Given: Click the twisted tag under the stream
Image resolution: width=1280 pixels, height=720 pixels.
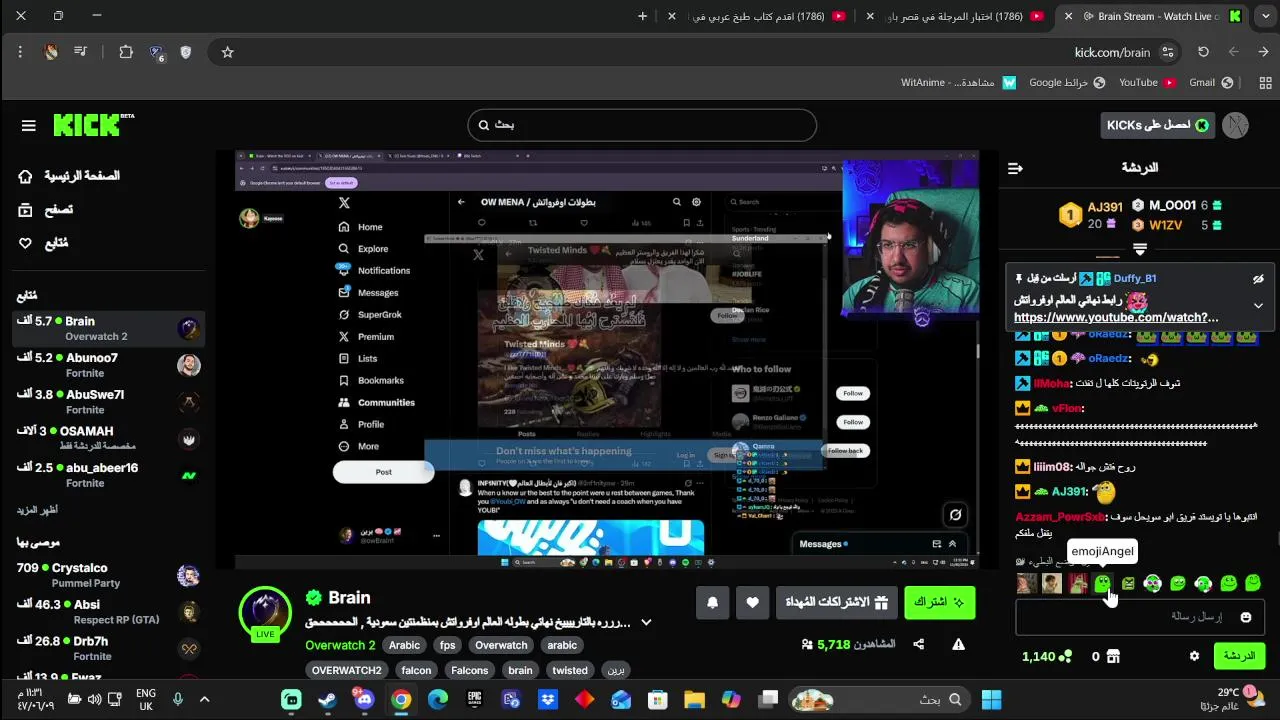Looking at the screenshot, I should pos(570,670).
